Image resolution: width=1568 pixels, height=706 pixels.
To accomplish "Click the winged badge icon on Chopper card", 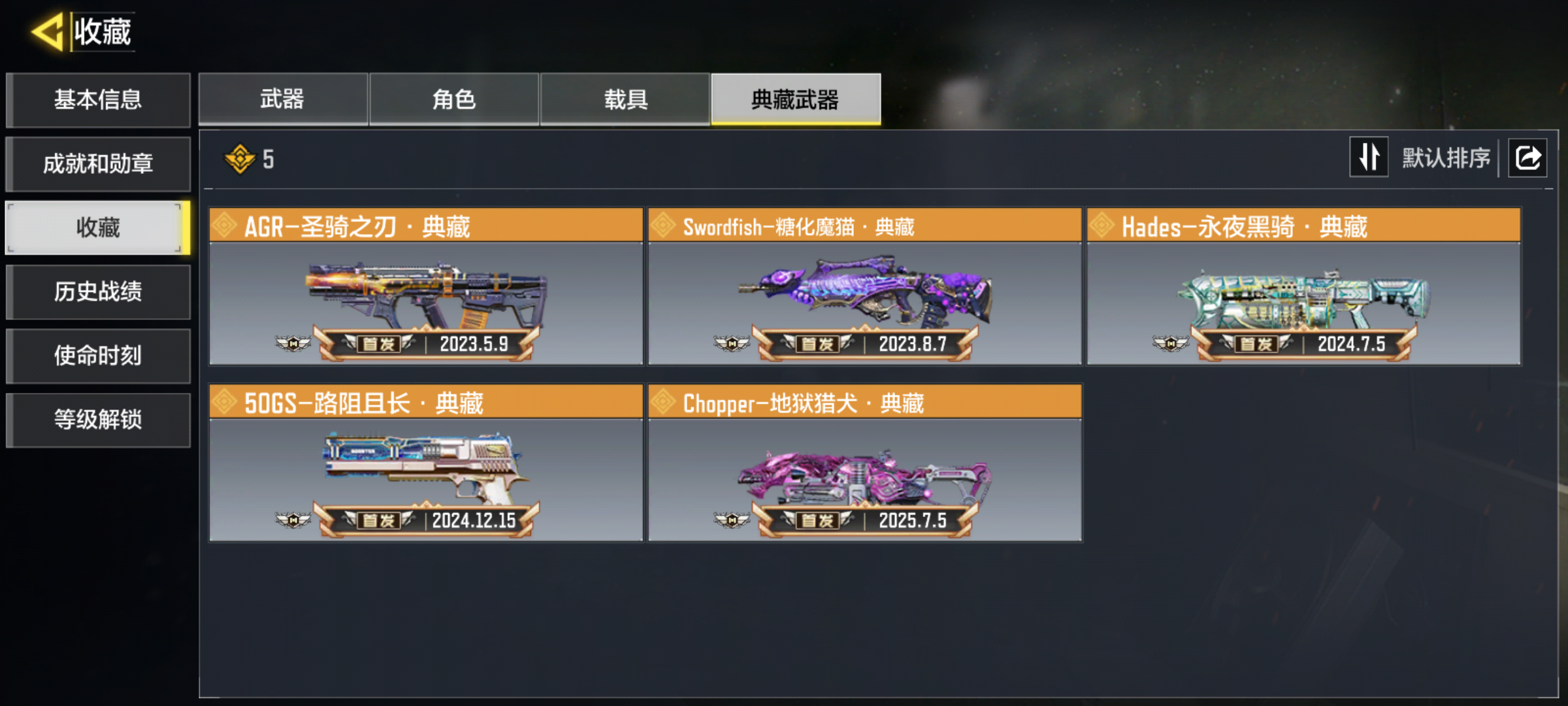I will coord(732,520).
